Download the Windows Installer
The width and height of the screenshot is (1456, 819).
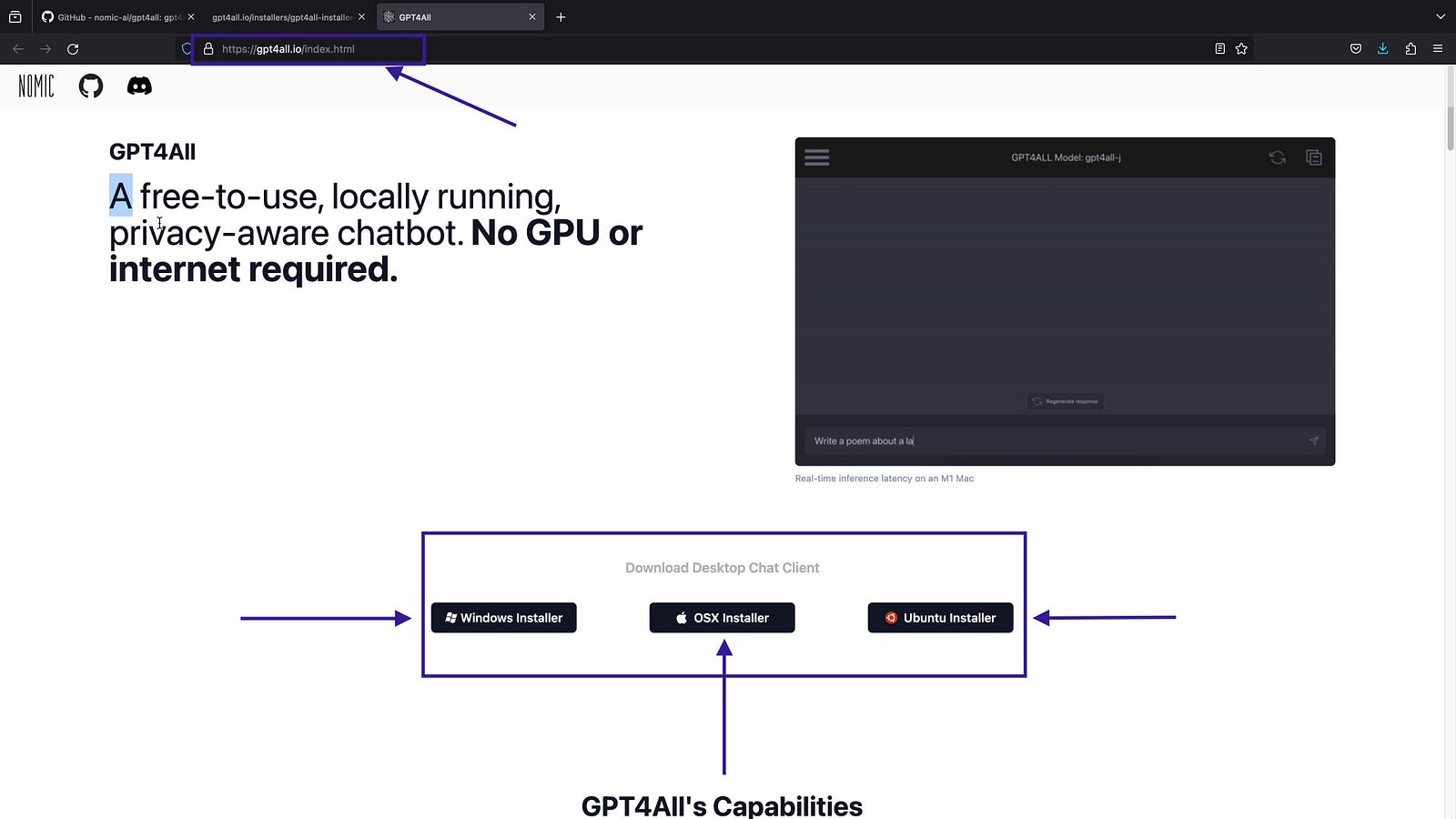[x=503, y=618]
